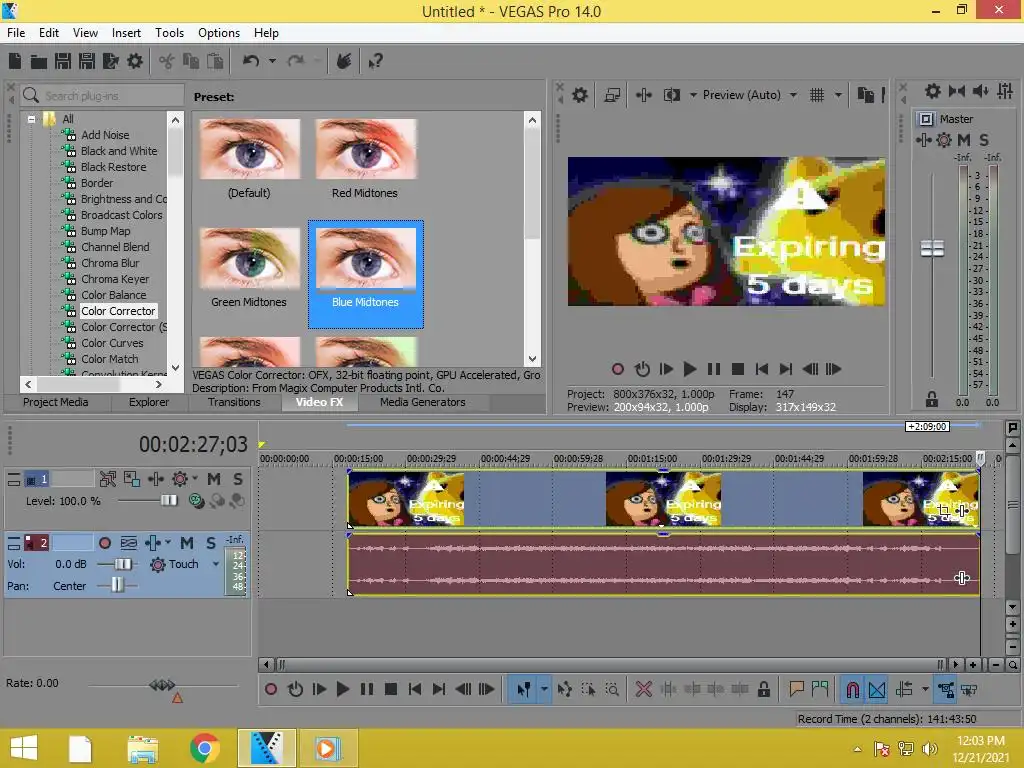Switch to the Media Generators tab

(423, 402)
